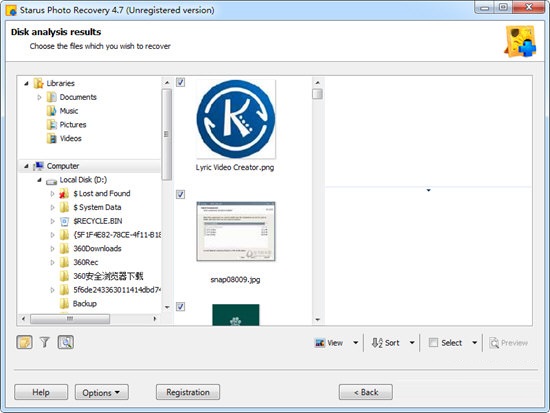Click the Sort A-Z icon
The width and height of the screenshot is (550, 413).
[x=377, y=343]
